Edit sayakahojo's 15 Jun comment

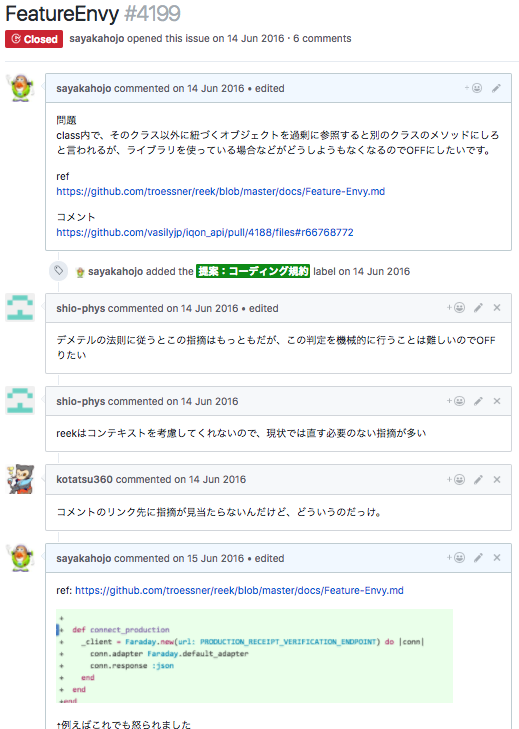tap(478, 557)
